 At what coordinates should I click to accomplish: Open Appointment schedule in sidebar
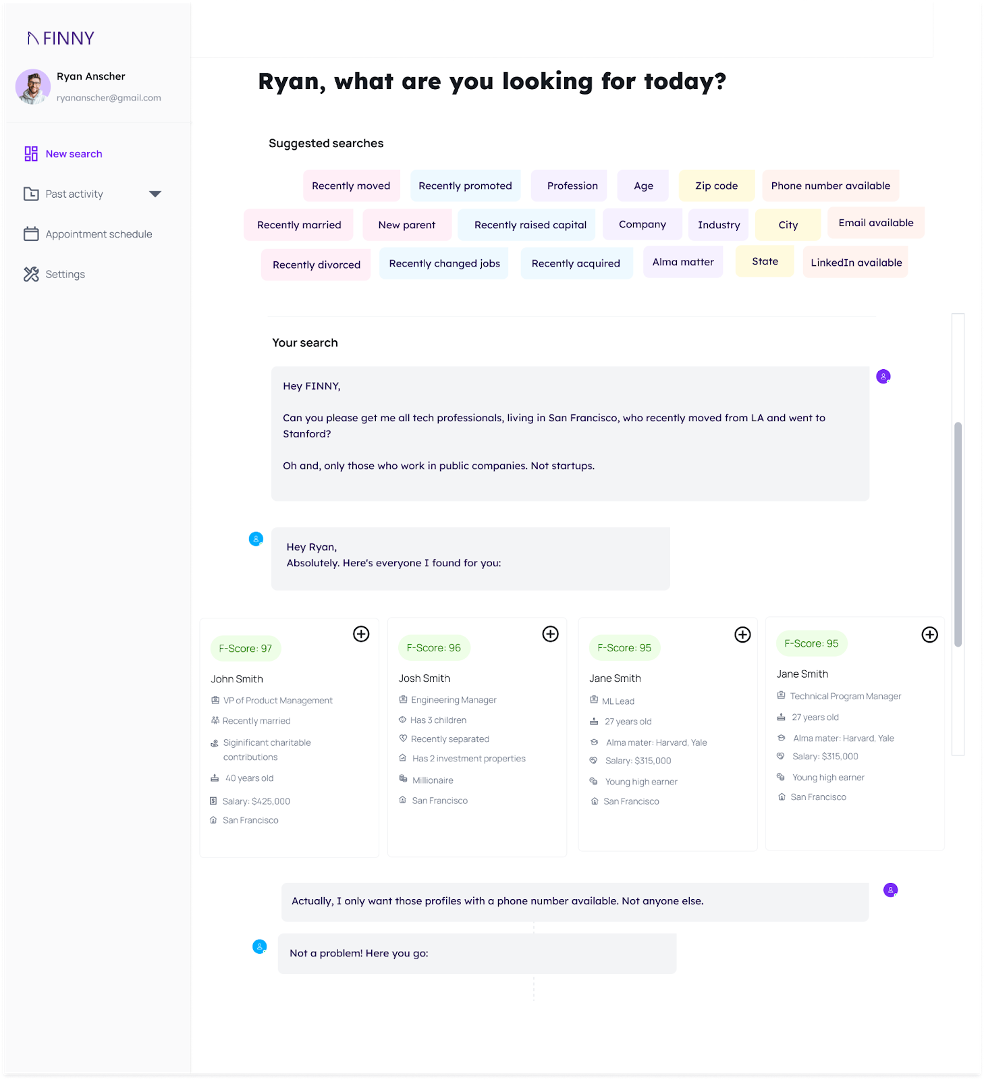pos(98,234)
